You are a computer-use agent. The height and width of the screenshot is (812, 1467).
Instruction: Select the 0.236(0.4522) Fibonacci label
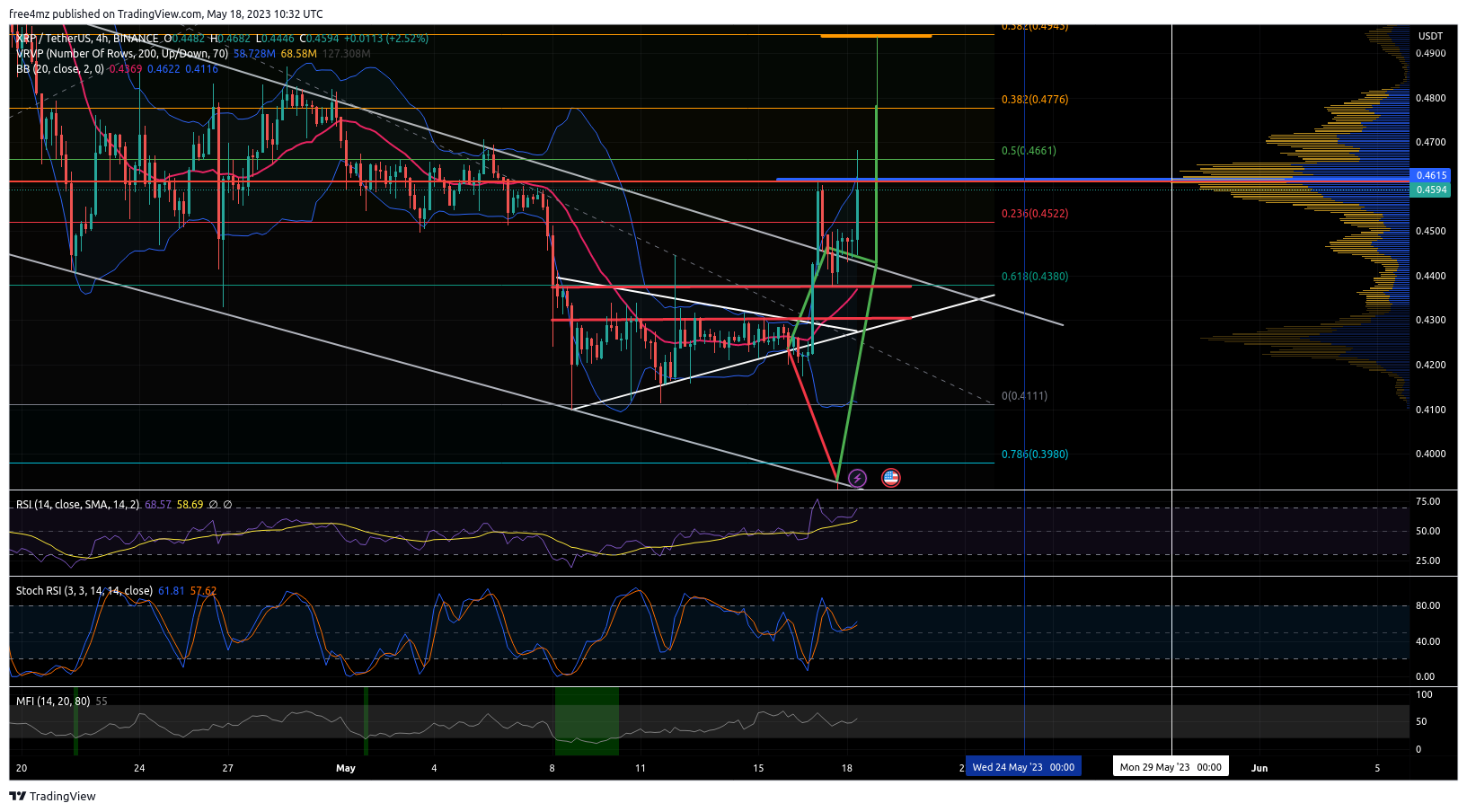click(1035, 214)
